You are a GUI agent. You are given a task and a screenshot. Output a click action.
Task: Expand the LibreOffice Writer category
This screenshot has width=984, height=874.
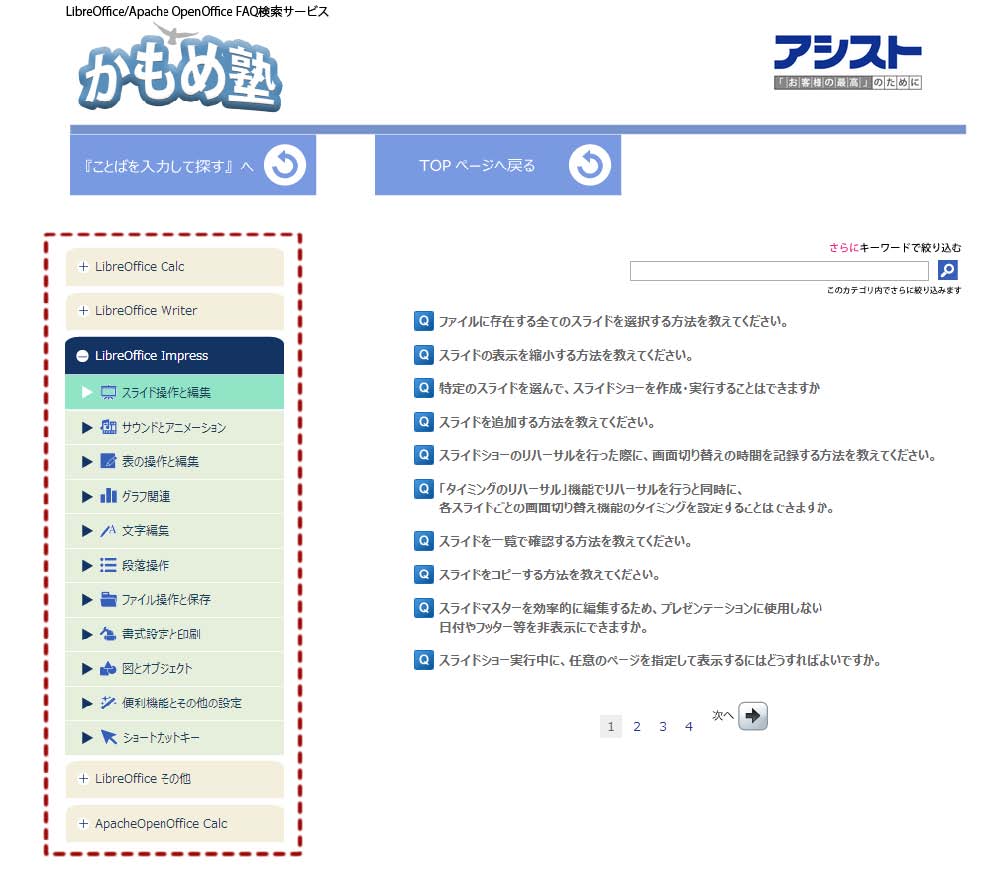click(x=174, y=311)
